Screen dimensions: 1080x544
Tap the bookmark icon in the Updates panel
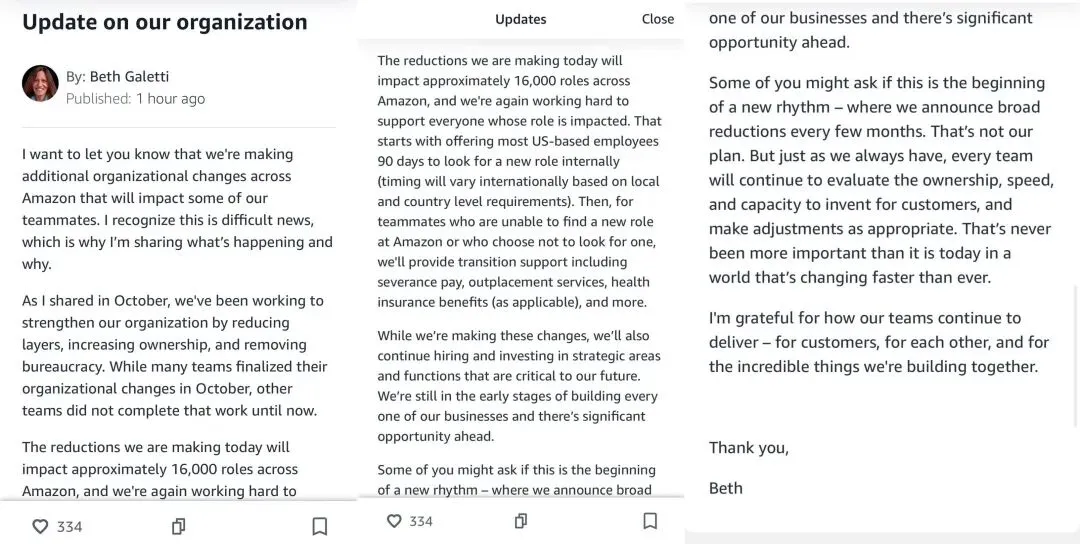point(650,521)
